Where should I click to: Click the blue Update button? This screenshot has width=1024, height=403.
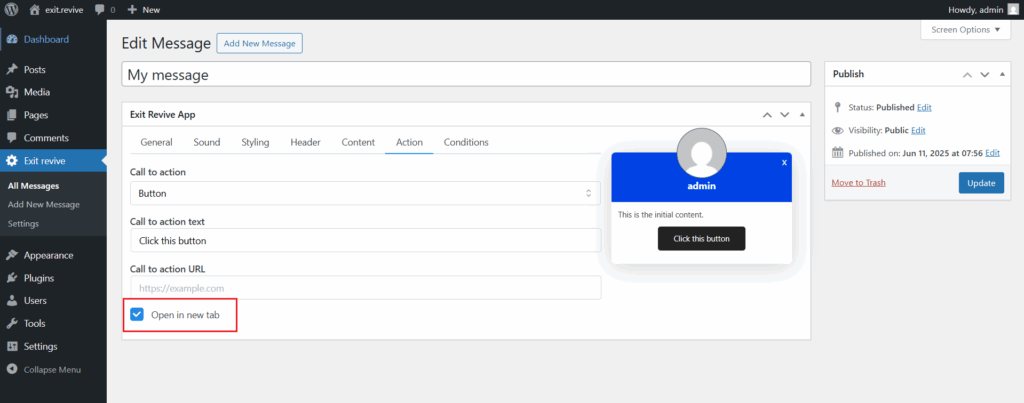(x=980, y=183)
